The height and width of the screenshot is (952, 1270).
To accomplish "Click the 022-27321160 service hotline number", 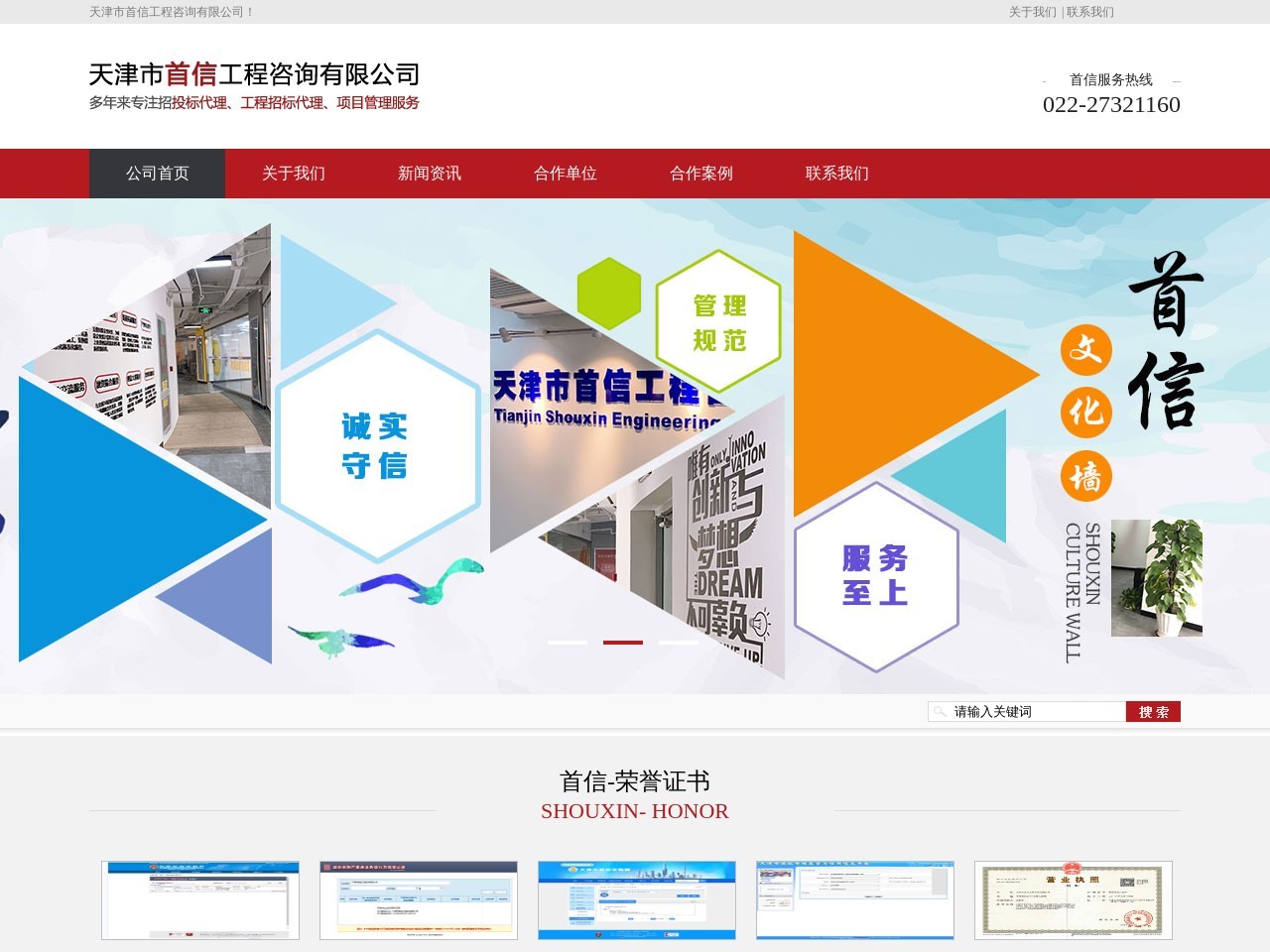I will pyautogui.click(x=1112, y=105).
